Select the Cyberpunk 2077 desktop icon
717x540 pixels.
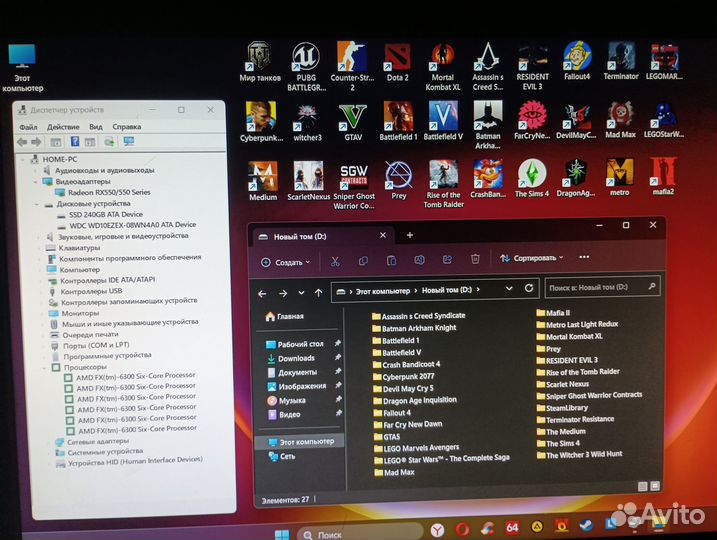pos(262,118)
